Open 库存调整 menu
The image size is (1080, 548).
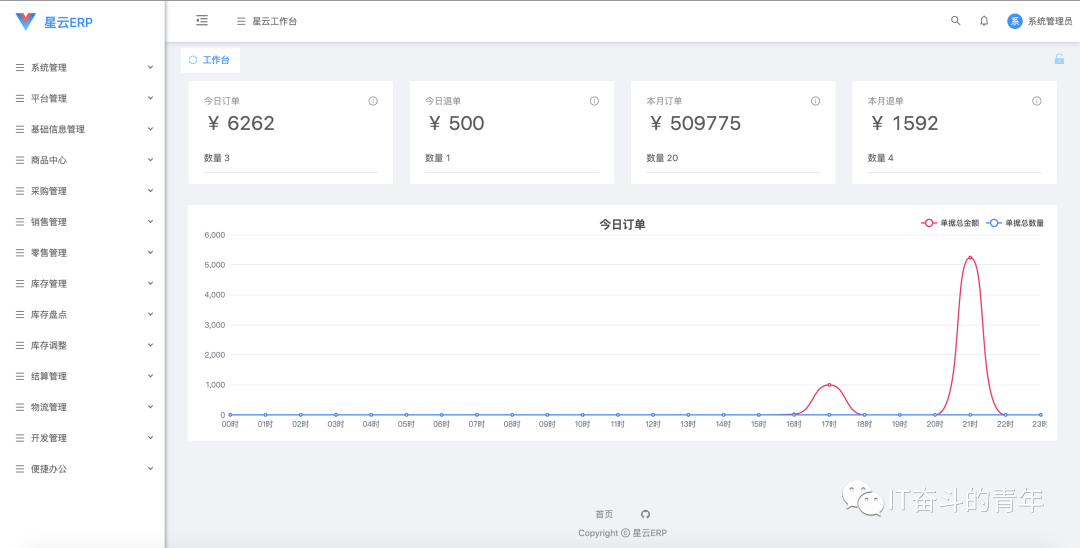click(x=83, y=346)
